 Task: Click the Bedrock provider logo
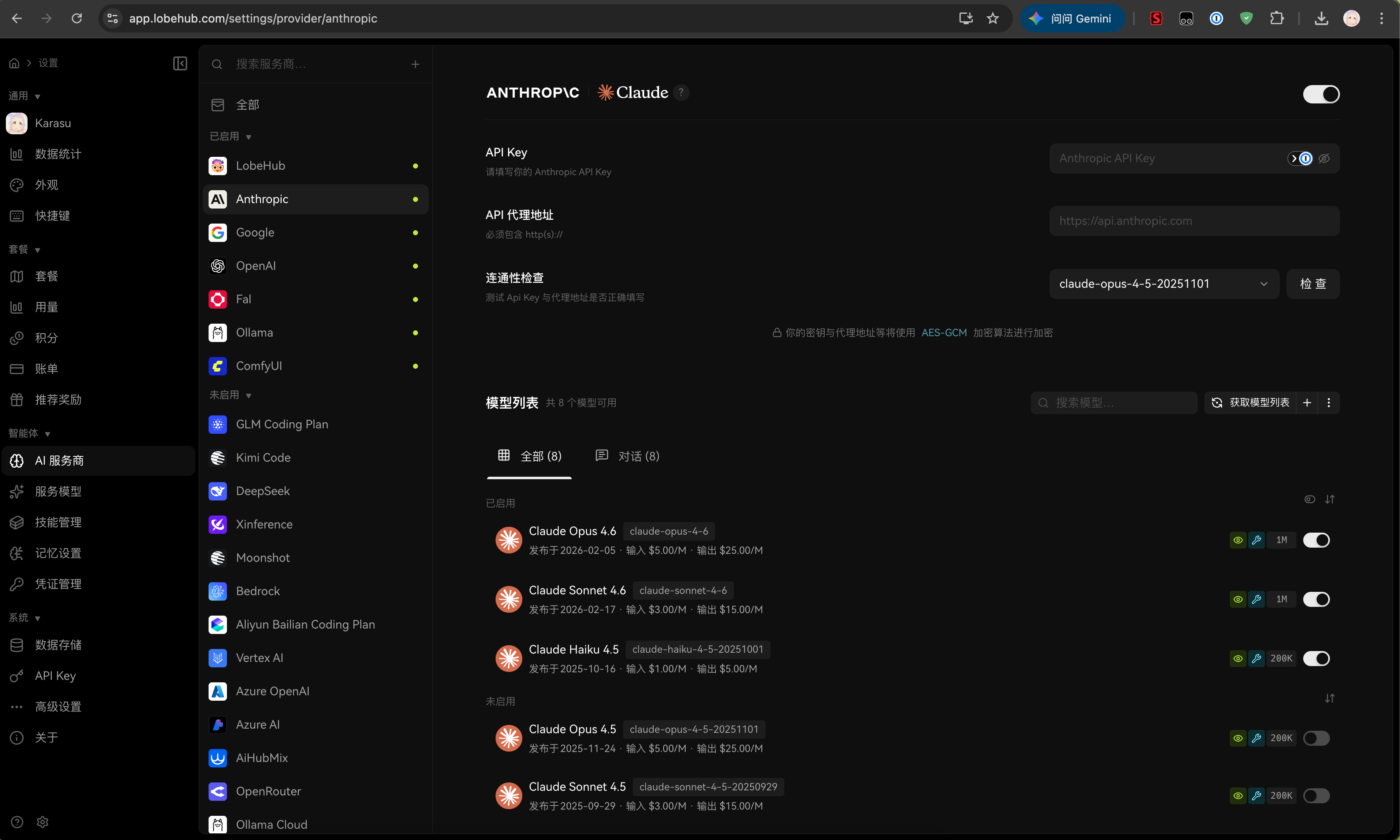pyautogui.click(x=218, y=591)
